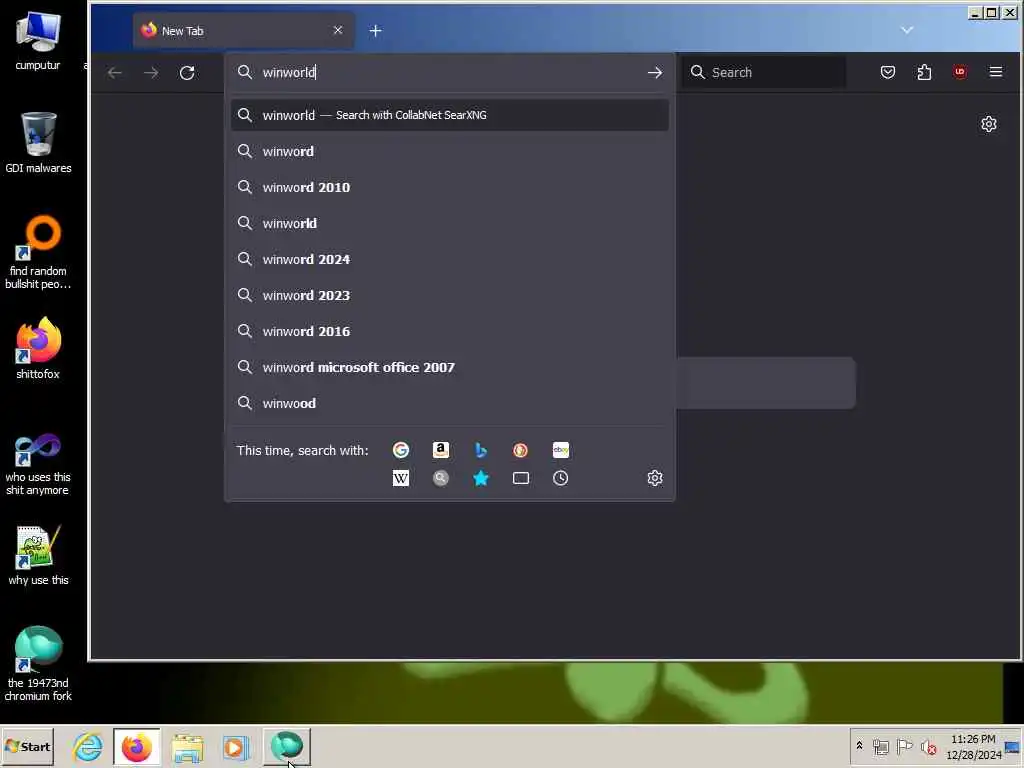The width and height of the screenshot is (1024, 768).
Task: Pick the 'winword 2016' suggestion
Action: tap(449, 331)
